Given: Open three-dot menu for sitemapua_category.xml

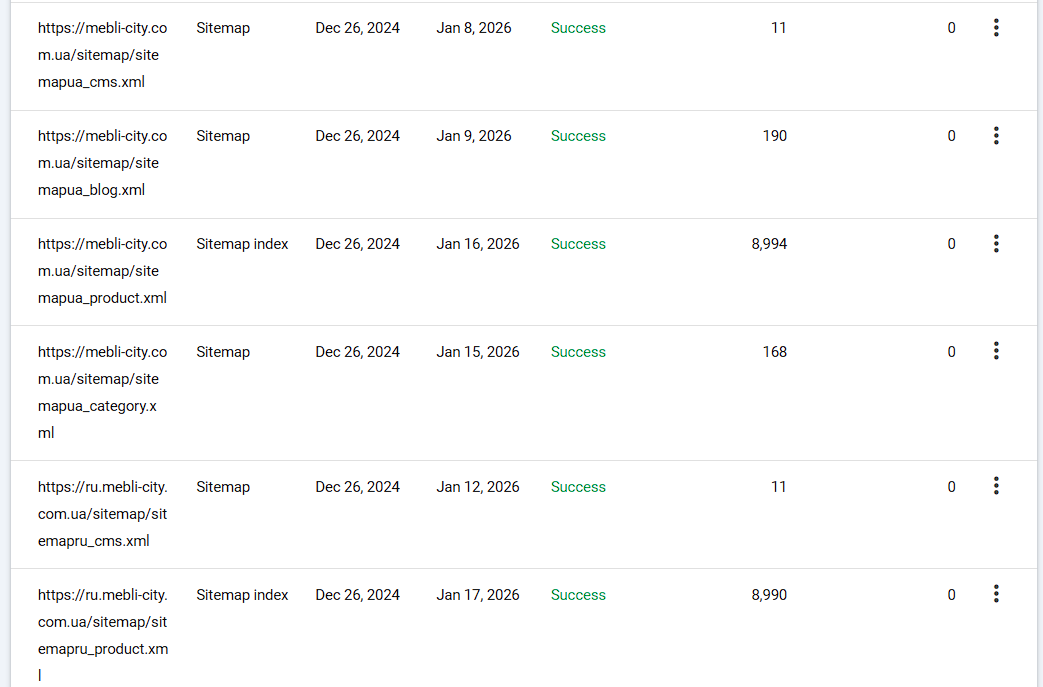Looking at the screenshot, I should 996,351.
